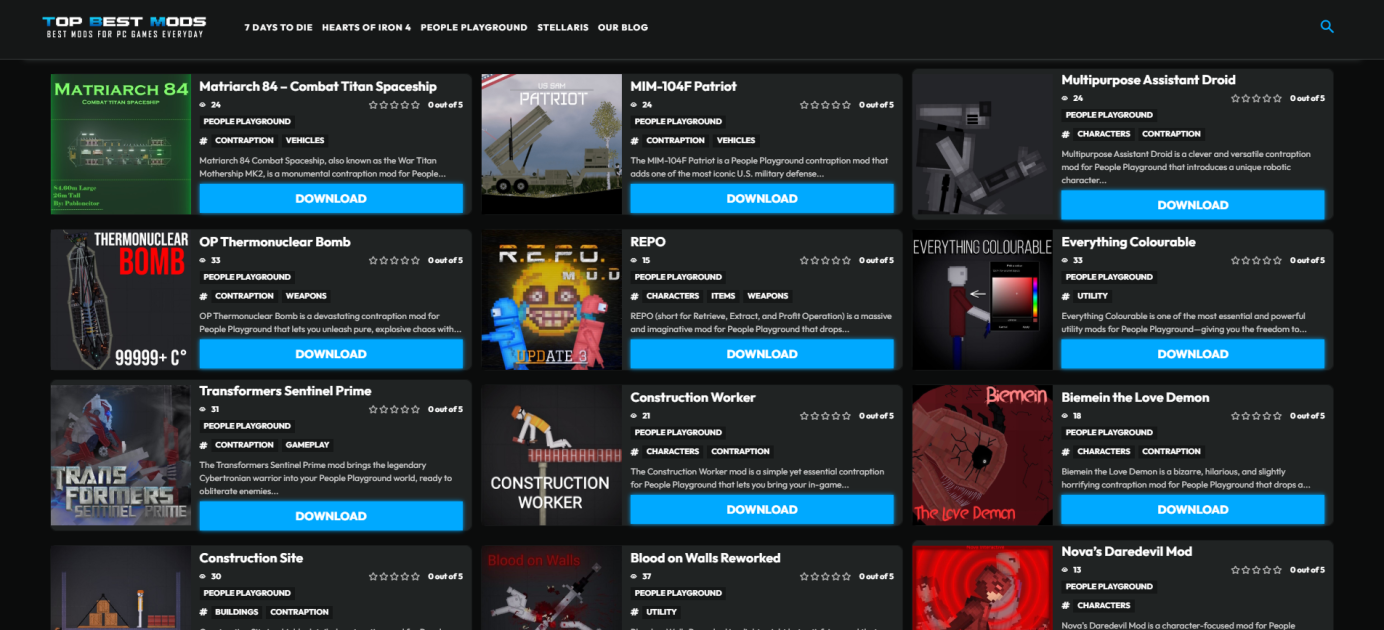Open Construction Worker title link
This screenshot has height=630, width=1384.
[x=693, y=398]
